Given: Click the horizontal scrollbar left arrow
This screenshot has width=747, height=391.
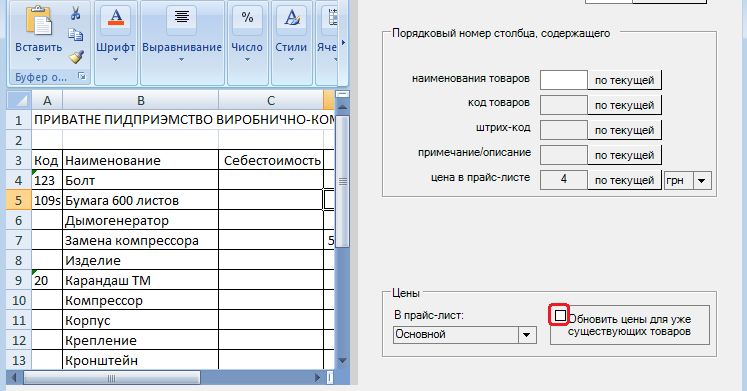Looking at the screenshot, I should (14, 378).
